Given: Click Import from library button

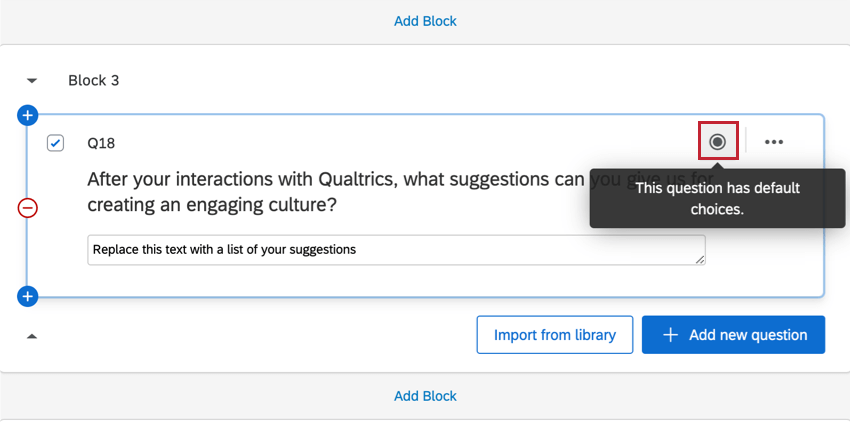Looking at the screenshot, I should point(555,335).
